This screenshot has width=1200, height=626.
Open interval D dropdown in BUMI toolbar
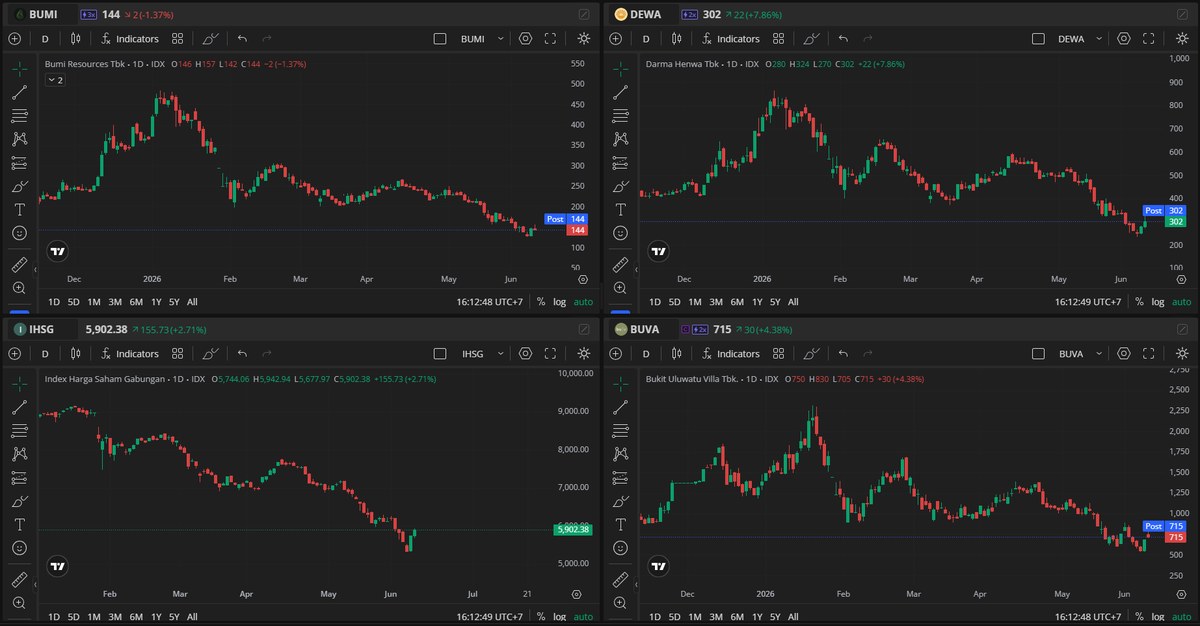click(x=45, y=39)
